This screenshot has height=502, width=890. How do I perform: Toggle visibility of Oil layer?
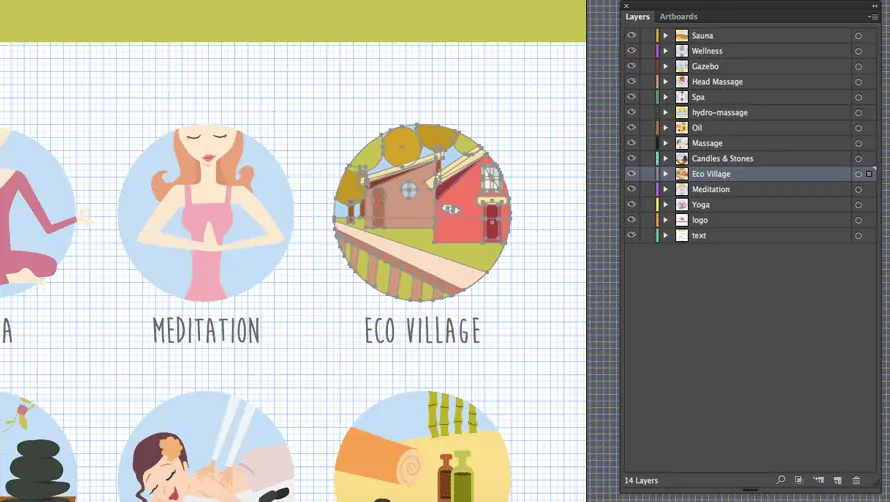point(631,127)
